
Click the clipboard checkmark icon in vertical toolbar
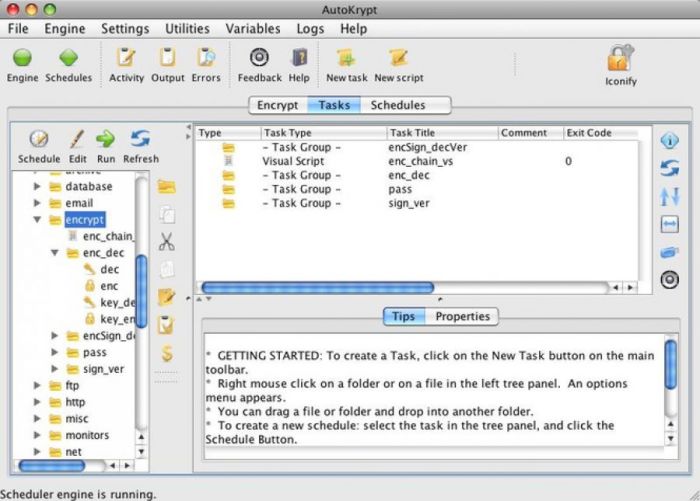pos(166,325)
